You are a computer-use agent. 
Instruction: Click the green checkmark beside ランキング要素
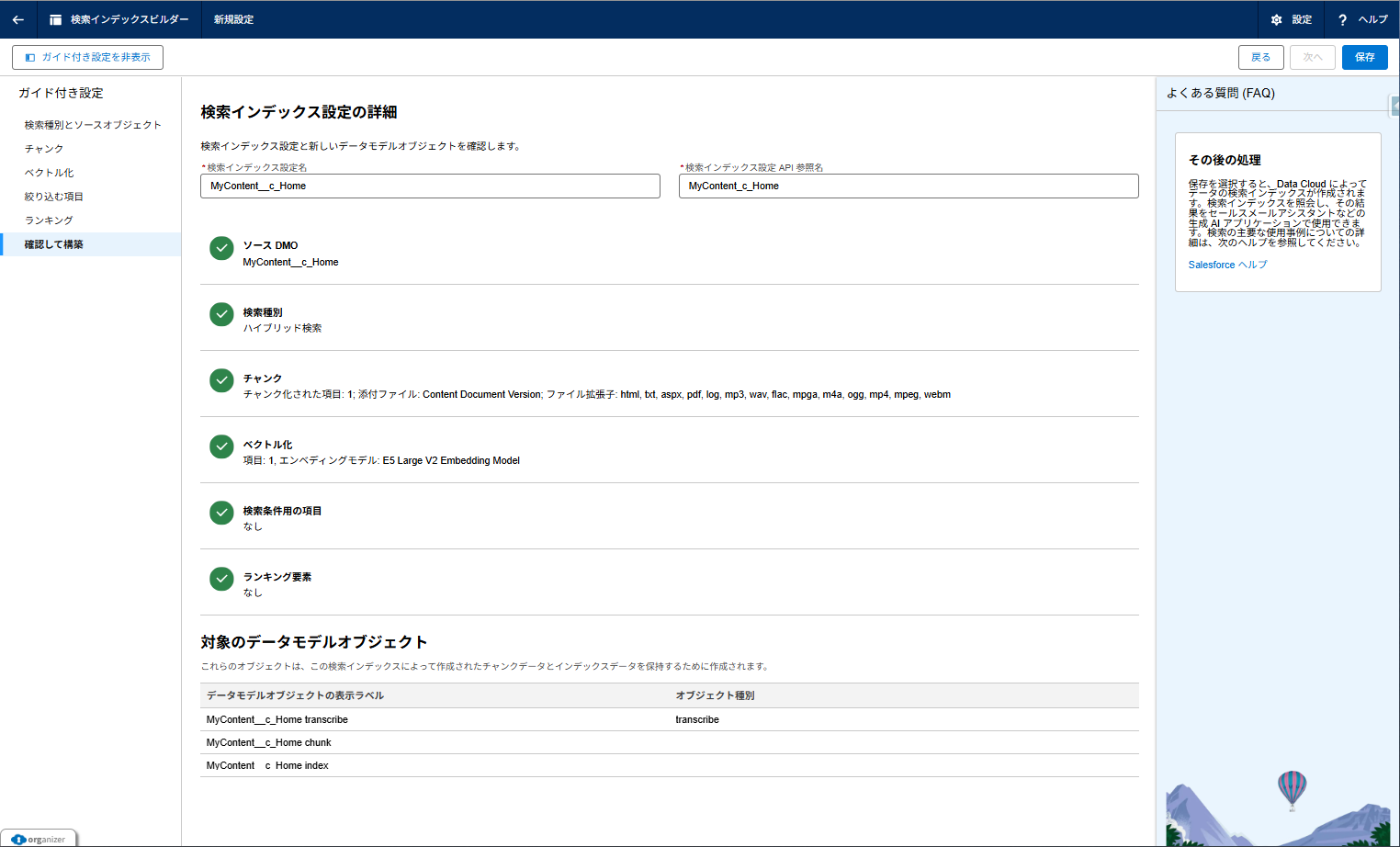coord(221,579)
